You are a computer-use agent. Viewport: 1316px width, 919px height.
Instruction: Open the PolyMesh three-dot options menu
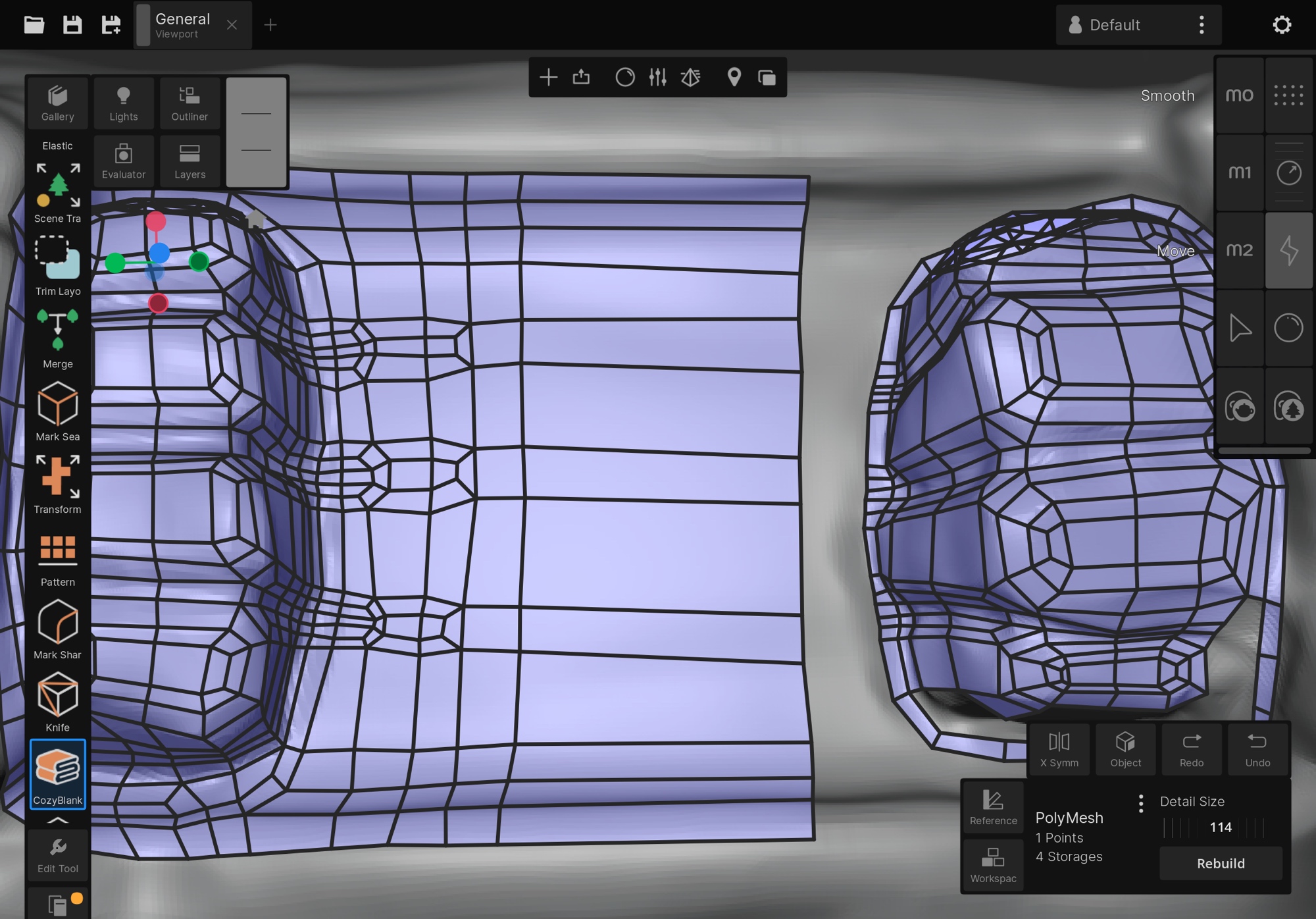(x=1140, y=803)
